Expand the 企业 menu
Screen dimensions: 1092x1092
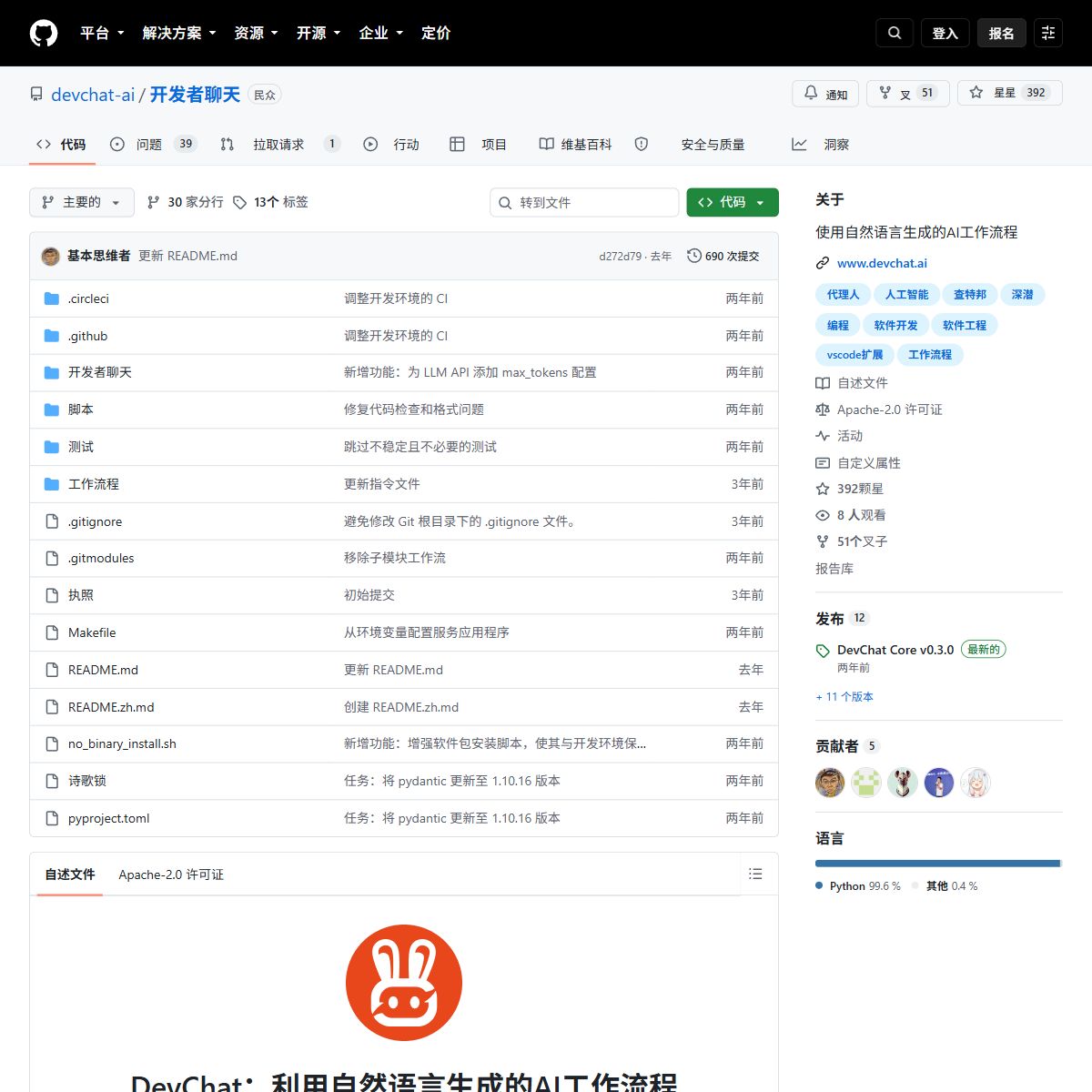pos(381,33)
